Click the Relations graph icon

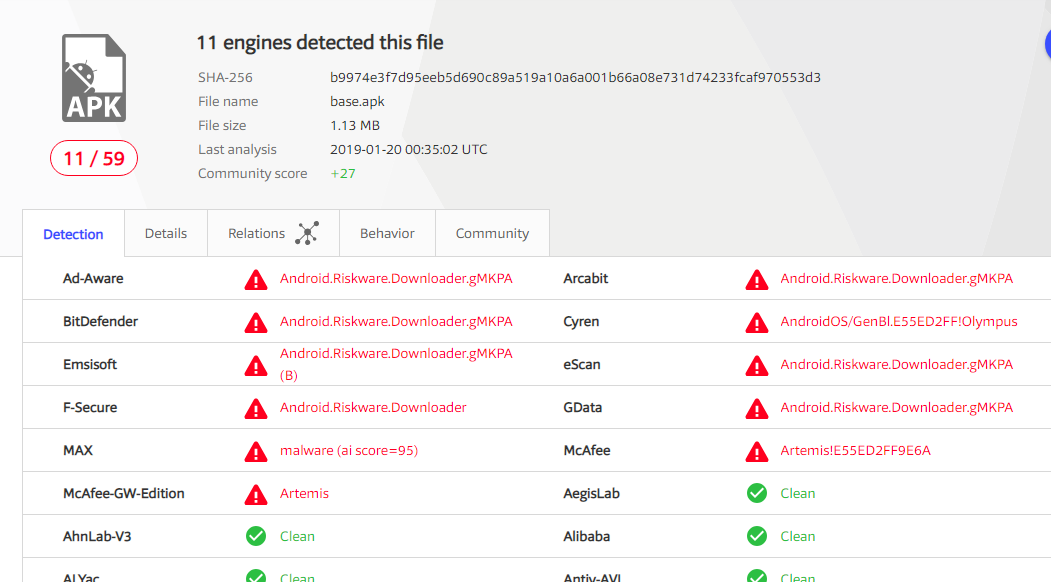[307, 233]
